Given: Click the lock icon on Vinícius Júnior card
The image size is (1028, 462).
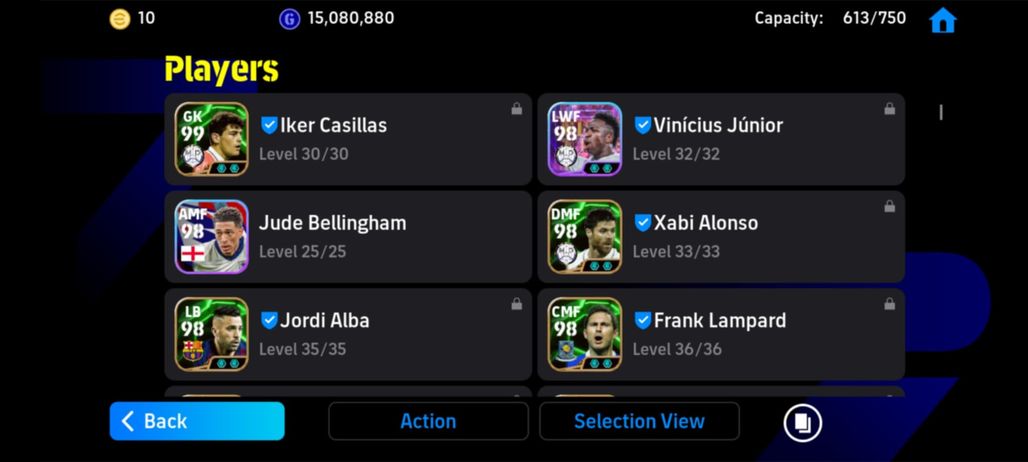Looking at the screenshot, I should [890, 109].
